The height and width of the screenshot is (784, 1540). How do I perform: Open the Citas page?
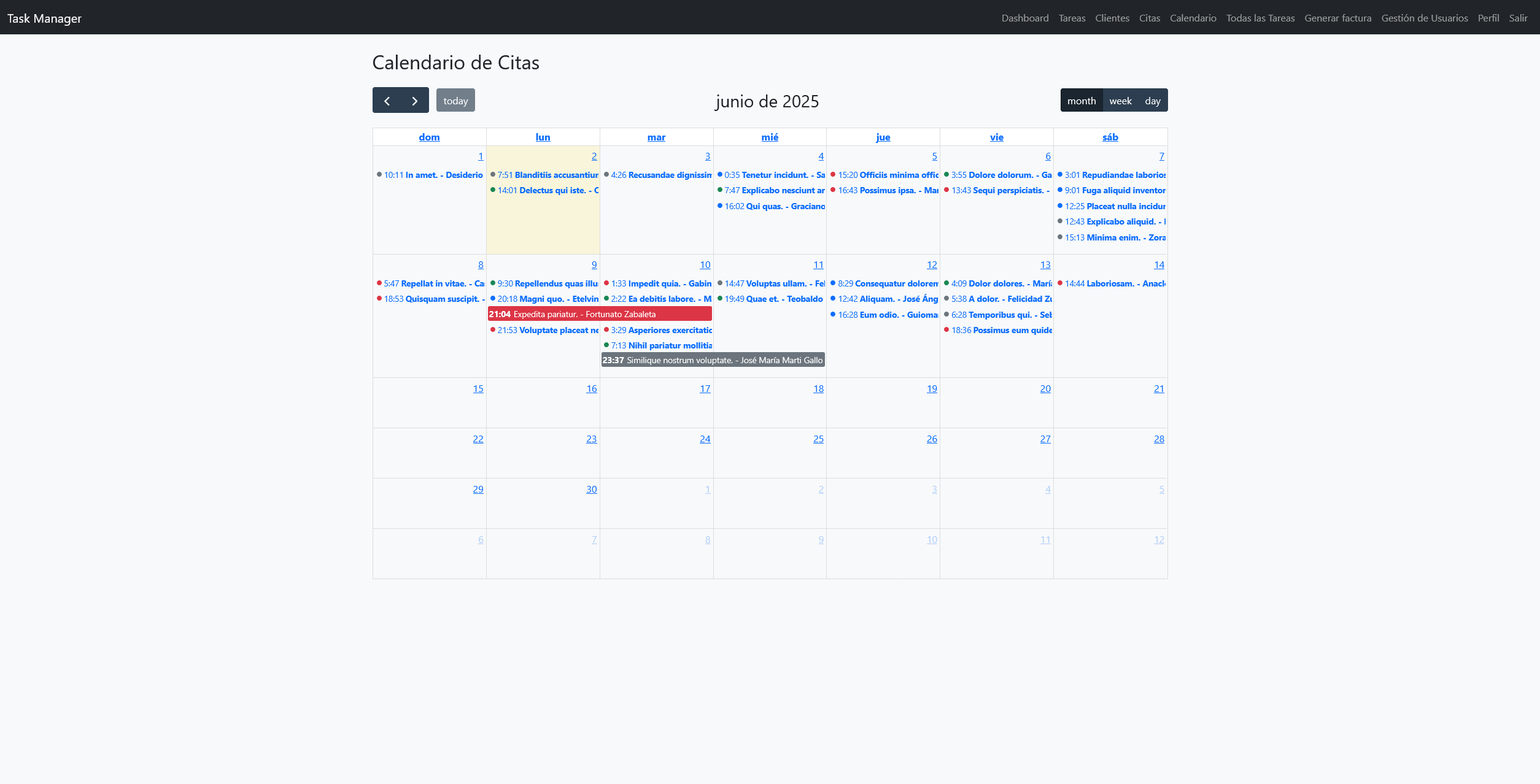pos(1150,18)
